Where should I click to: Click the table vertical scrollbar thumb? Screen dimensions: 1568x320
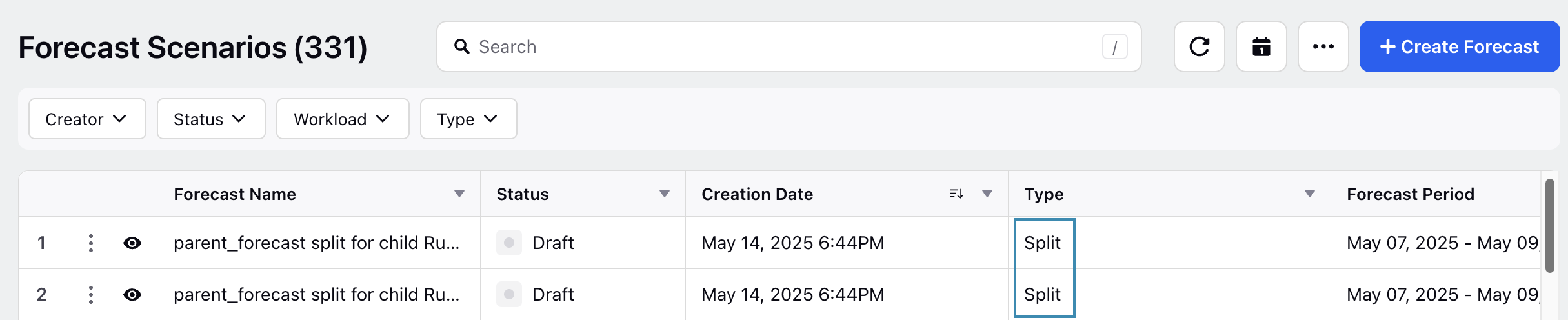coord(1550,226)
